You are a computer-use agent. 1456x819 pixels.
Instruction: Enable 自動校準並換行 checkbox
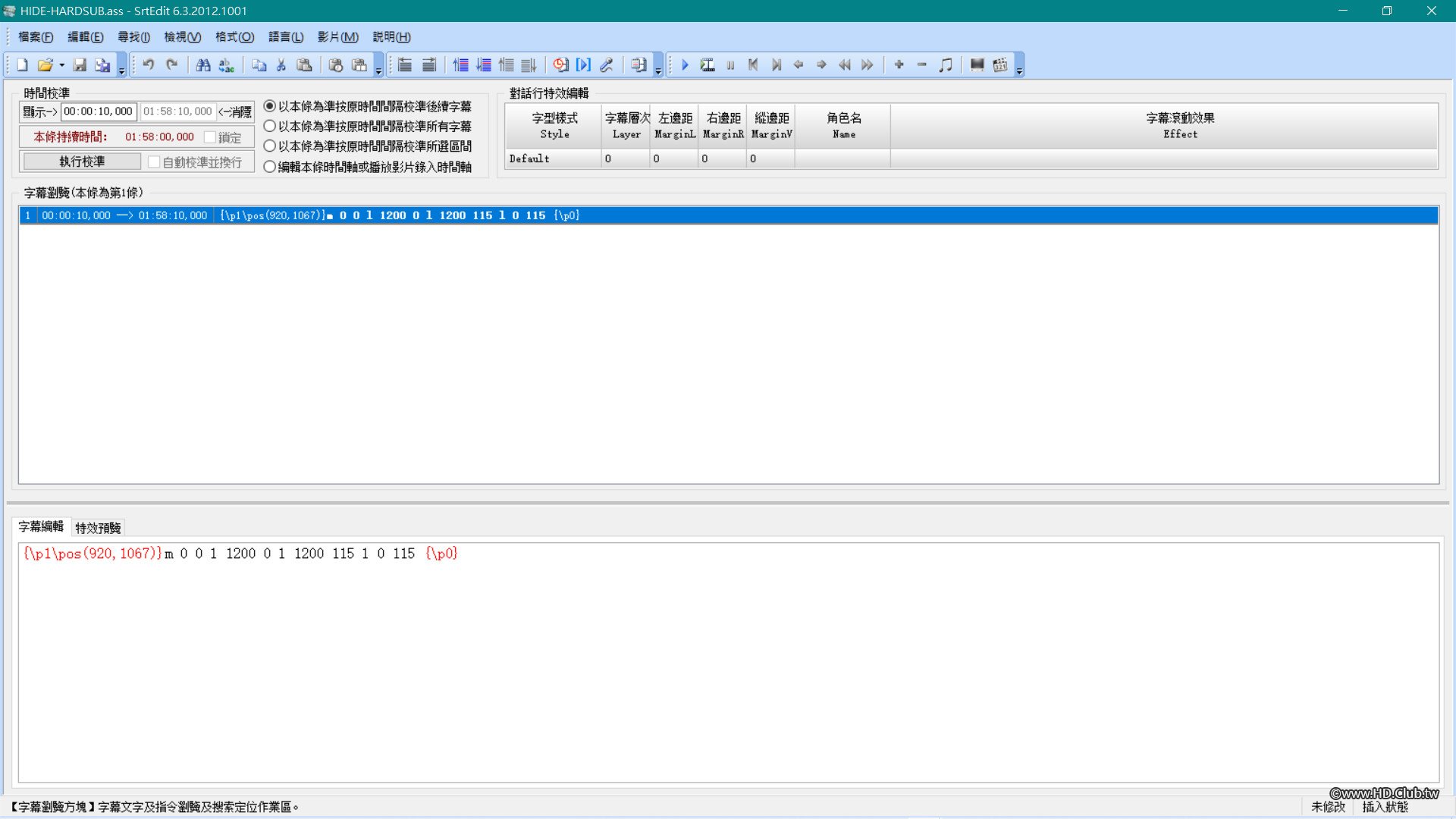[x=154, y=162]
